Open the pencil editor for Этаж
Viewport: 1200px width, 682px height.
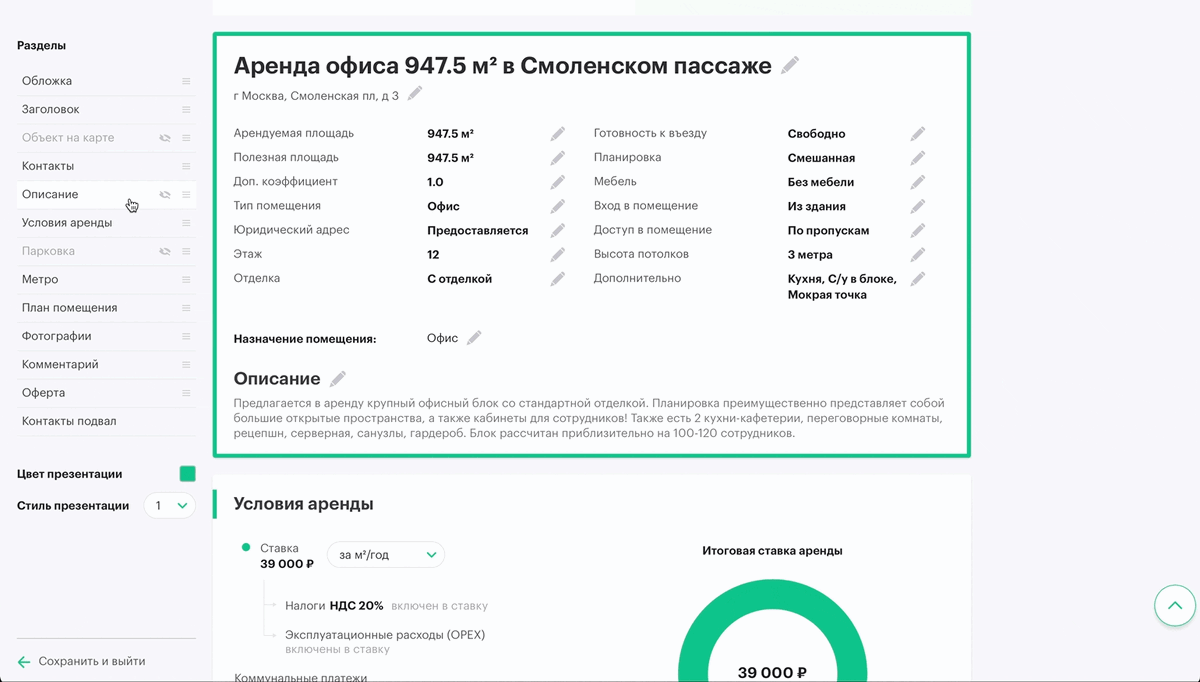point(557,254)
